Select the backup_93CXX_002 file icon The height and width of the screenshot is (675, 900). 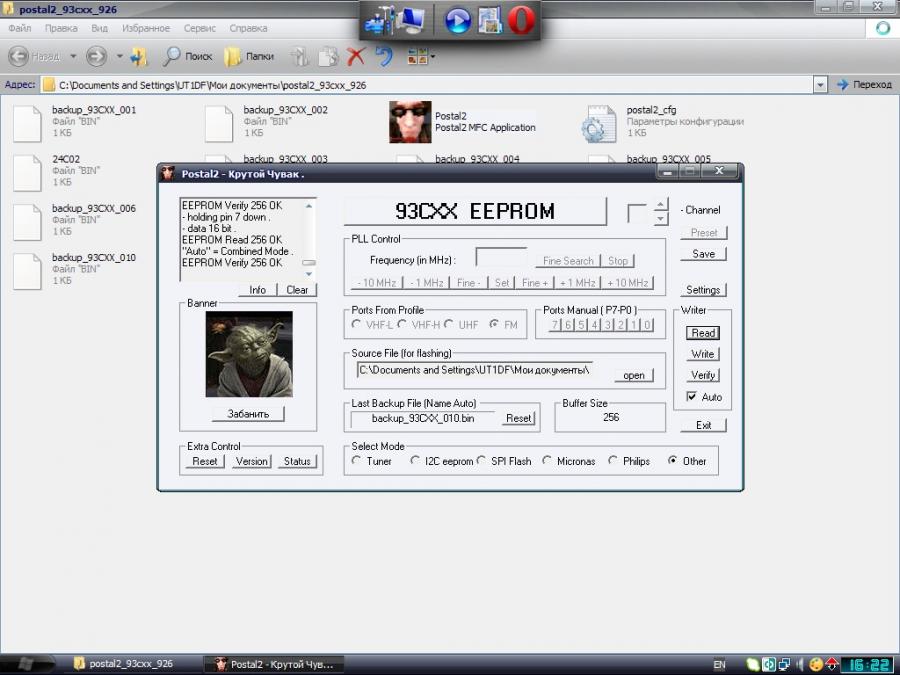point(219,123)
